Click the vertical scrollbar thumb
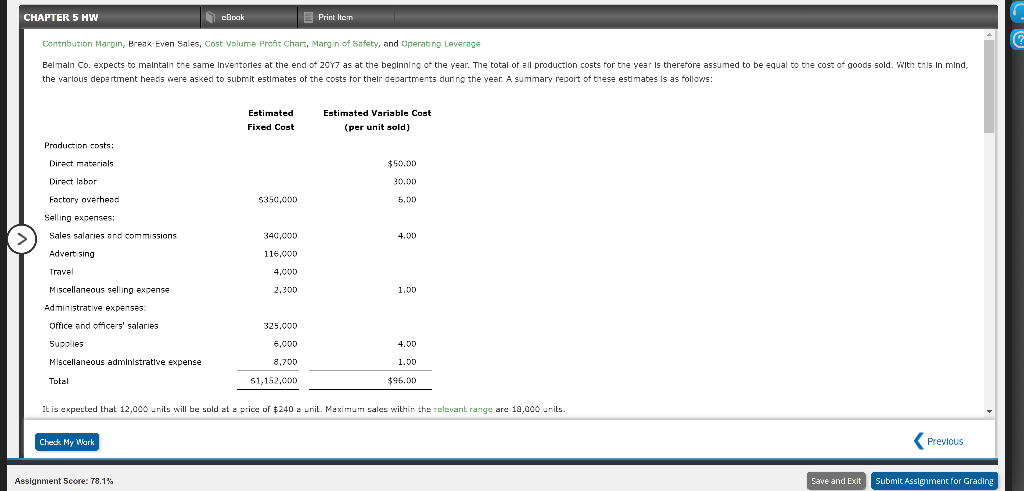This screenshot has width=1024, height=491. pos(991,86)
